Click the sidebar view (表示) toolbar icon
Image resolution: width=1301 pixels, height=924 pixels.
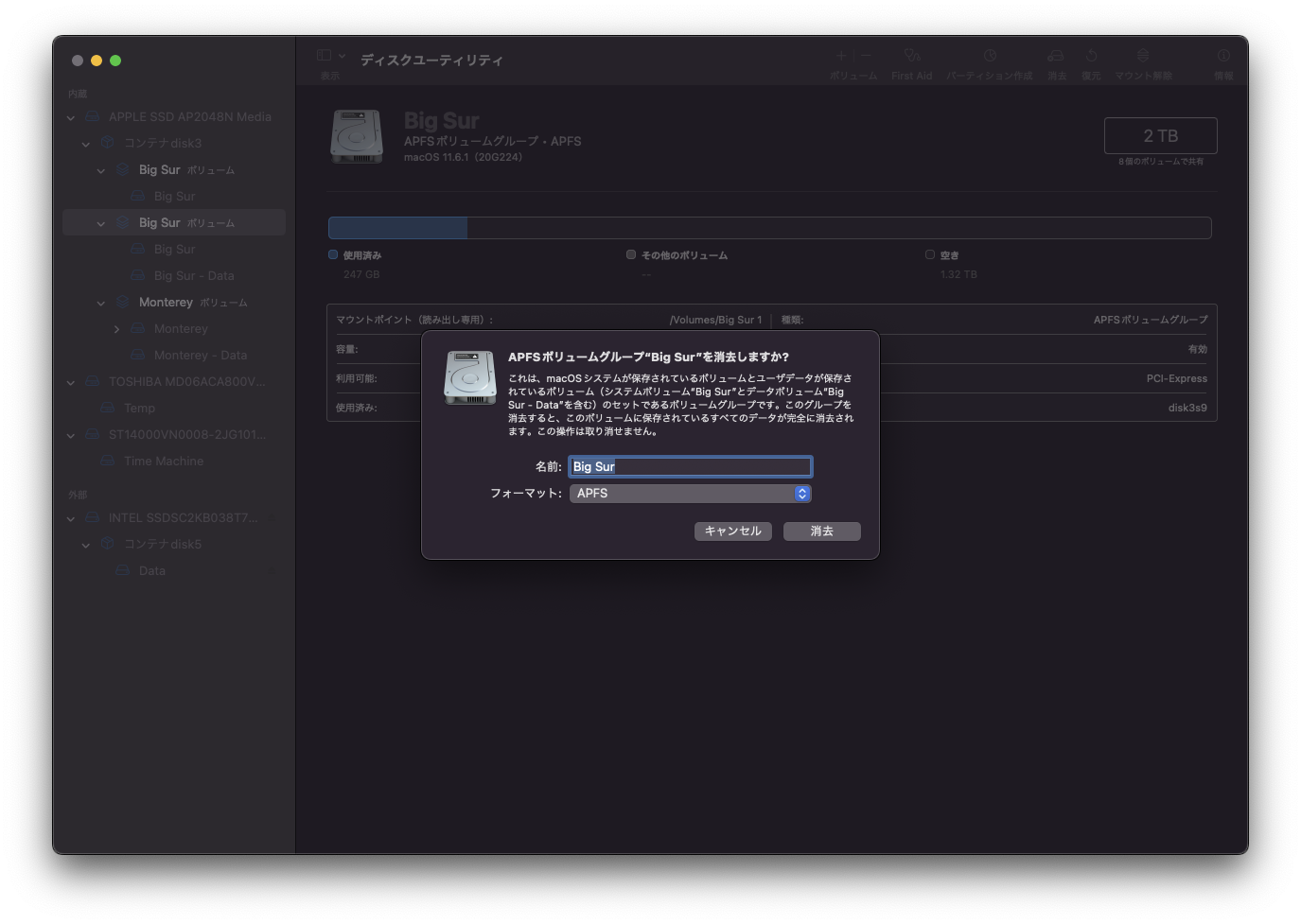point(325,56)
